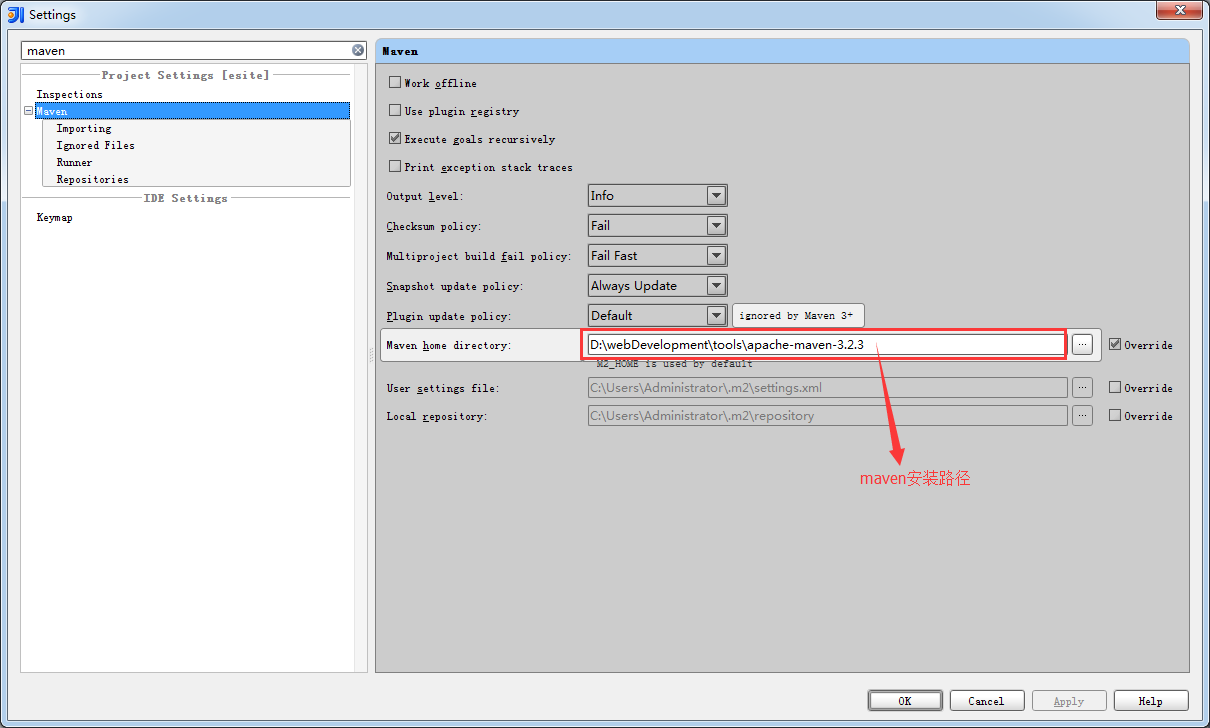Image resolution: width=1210 pixels, height=728 pixels.
Task: Open Runner under Maven
Action: [74, 162]
